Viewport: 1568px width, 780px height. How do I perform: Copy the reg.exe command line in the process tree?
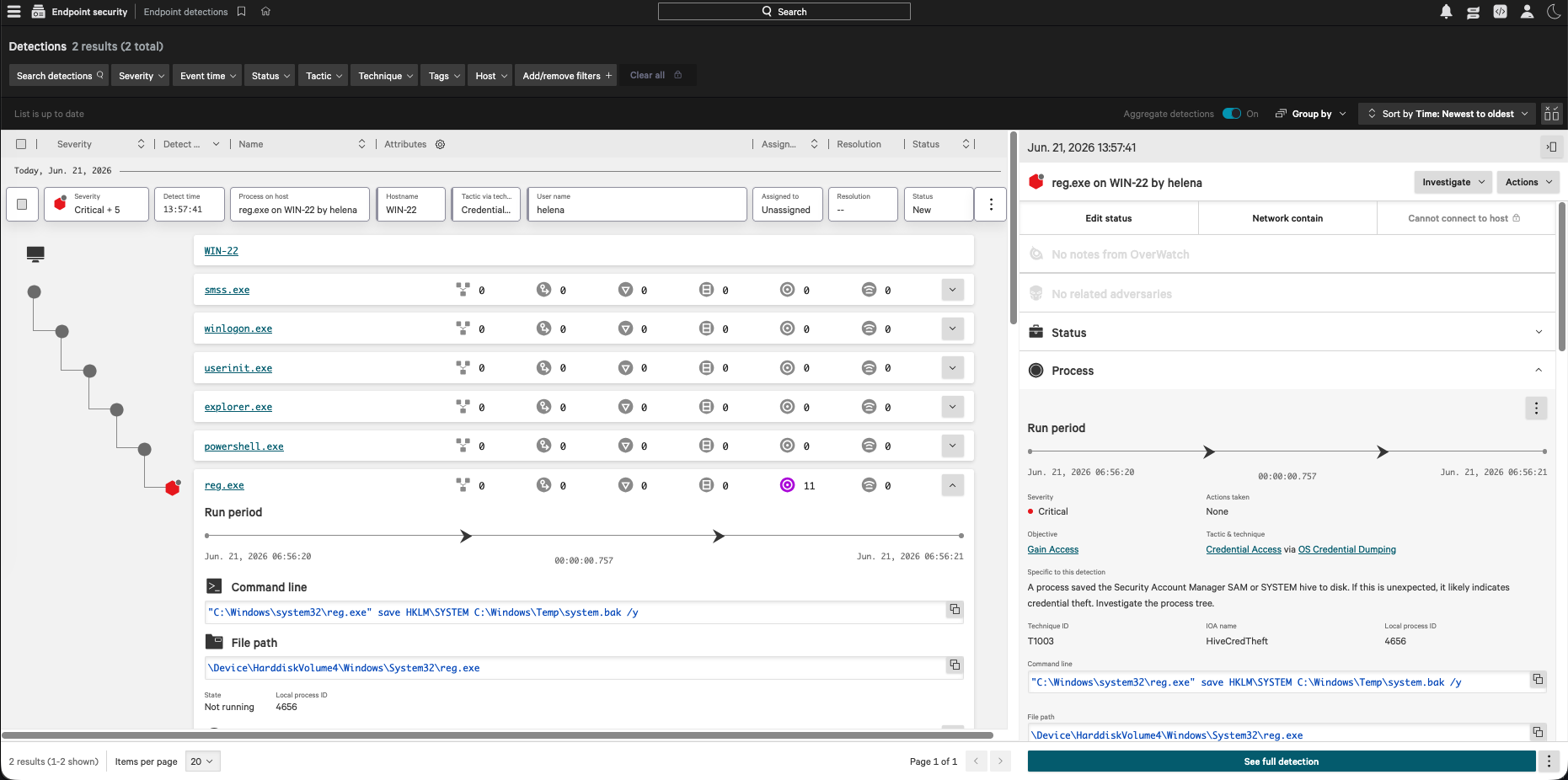coord(955,610)
